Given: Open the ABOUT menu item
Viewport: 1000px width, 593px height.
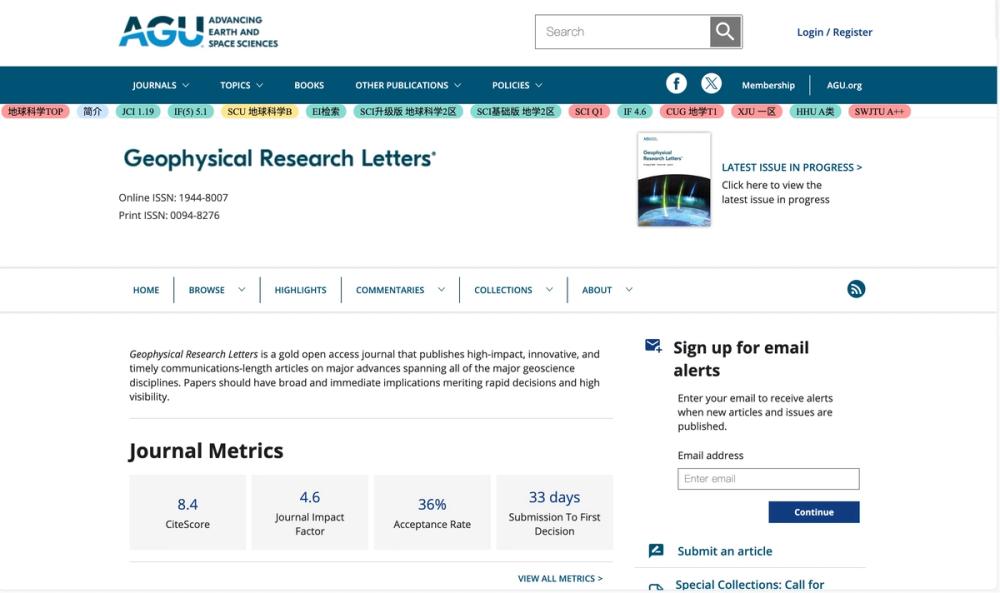Looking at the screenshot, I should point(597,289).
